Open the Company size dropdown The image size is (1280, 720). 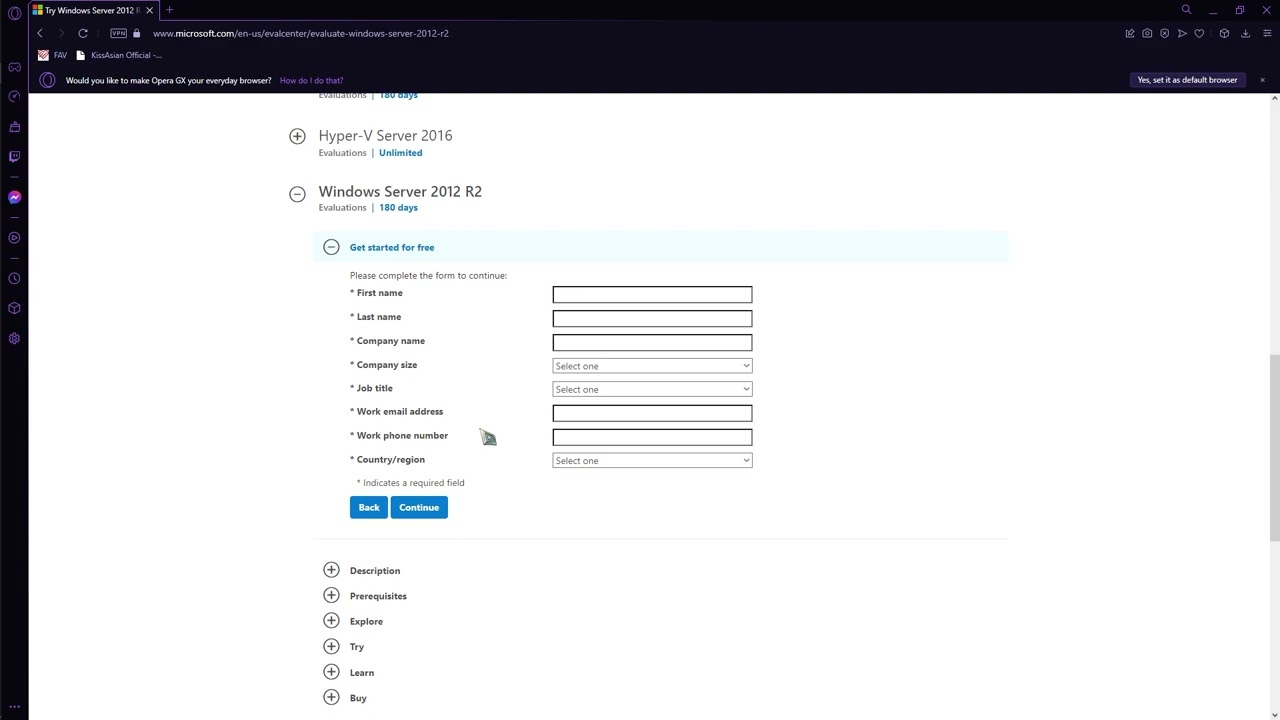(x=652, y=366)
